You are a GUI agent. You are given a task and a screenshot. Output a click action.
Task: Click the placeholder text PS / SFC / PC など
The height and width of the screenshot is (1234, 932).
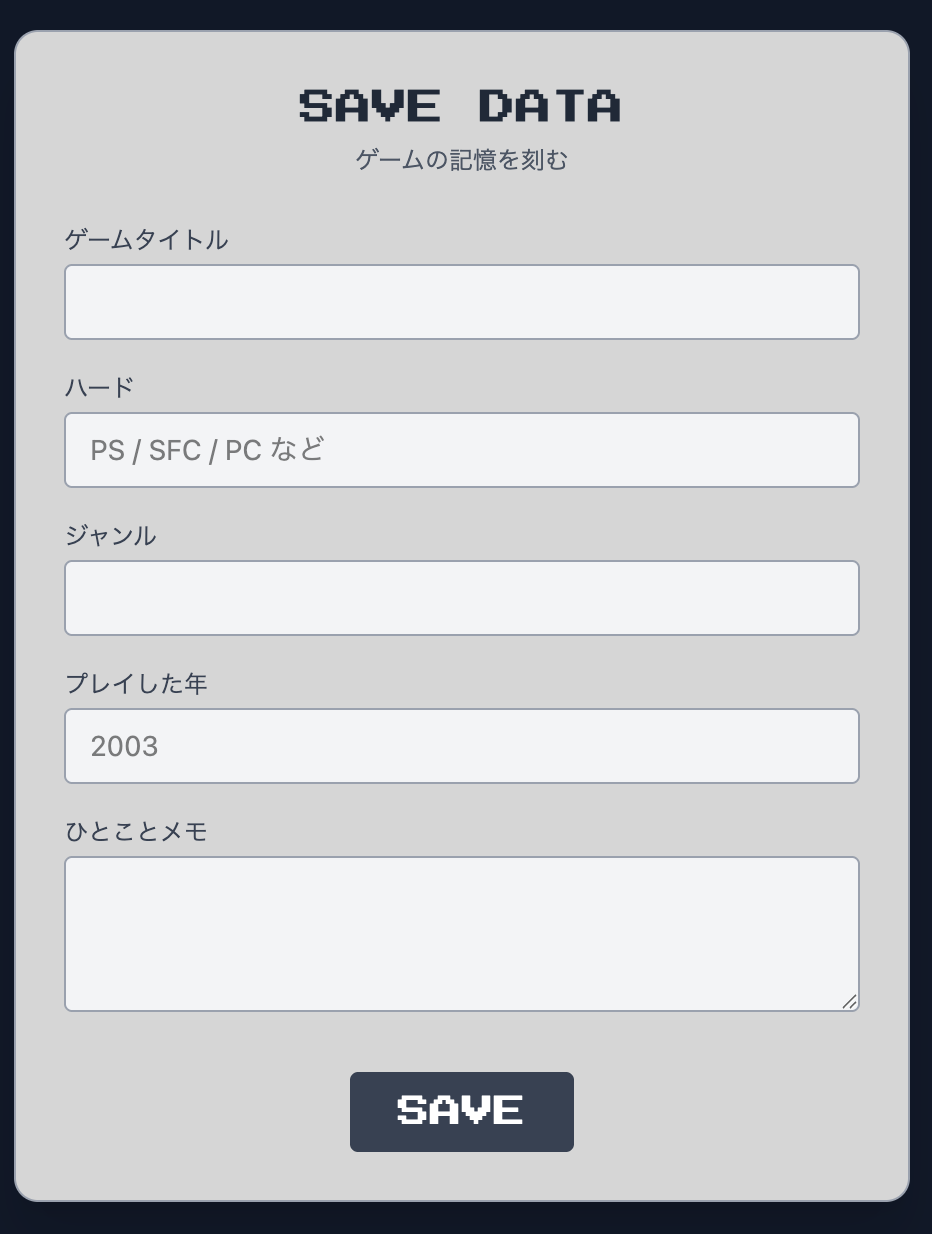207,449
